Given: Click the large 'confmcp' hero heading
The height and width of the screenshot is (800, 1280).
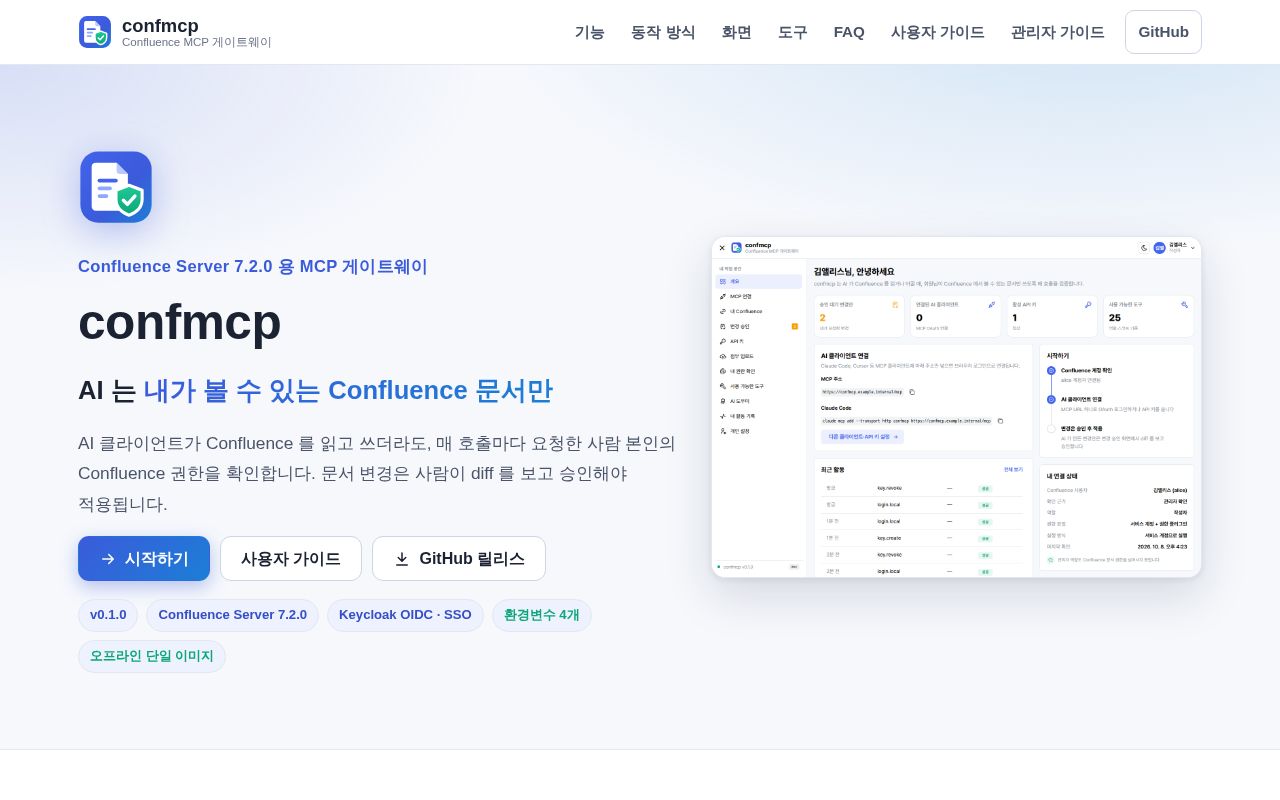Looking at the screenshot, I should click(x=180, y=322).
